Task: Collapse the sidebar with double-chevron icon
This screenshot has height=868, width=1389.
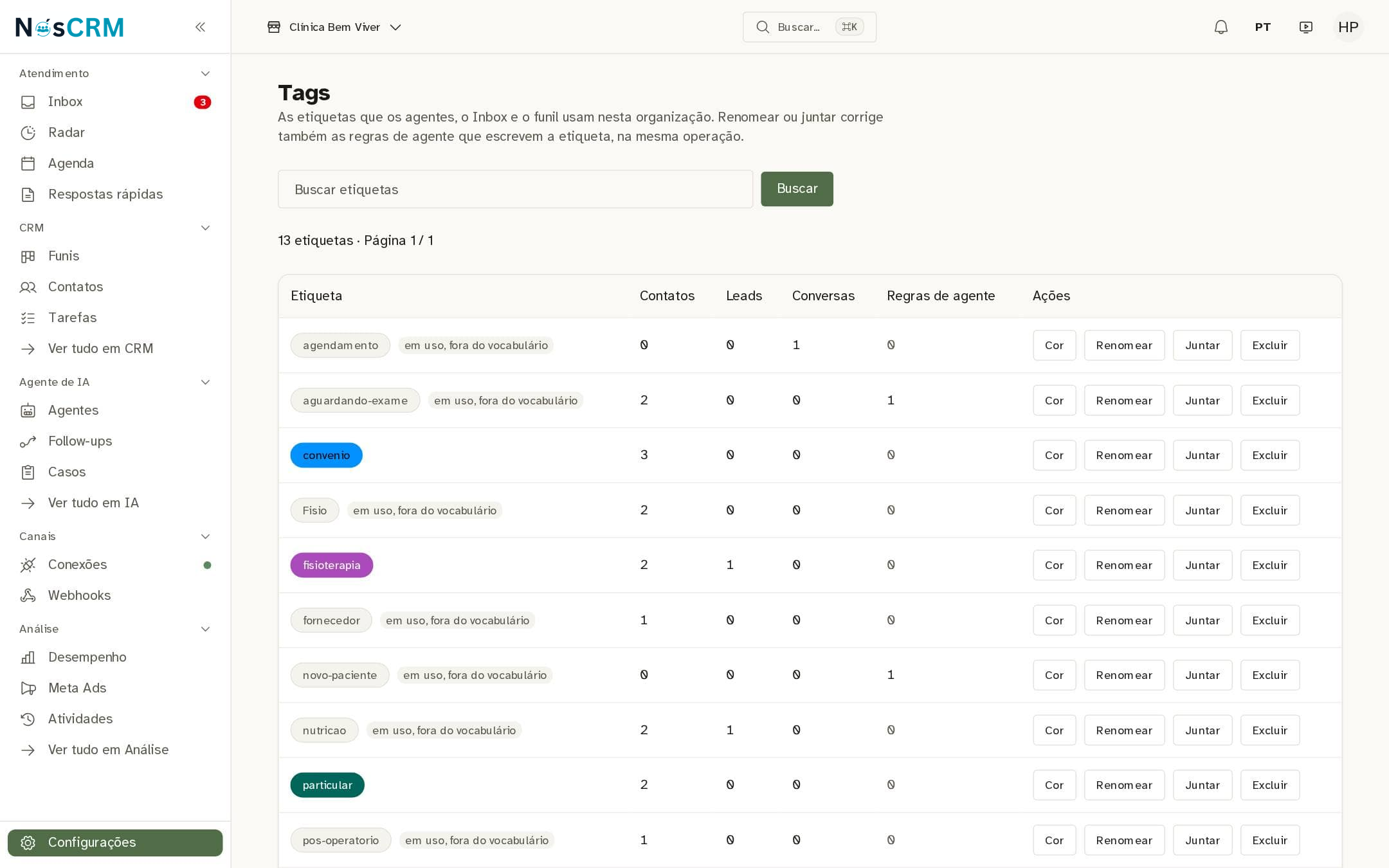Action: [x=200, y=27]
